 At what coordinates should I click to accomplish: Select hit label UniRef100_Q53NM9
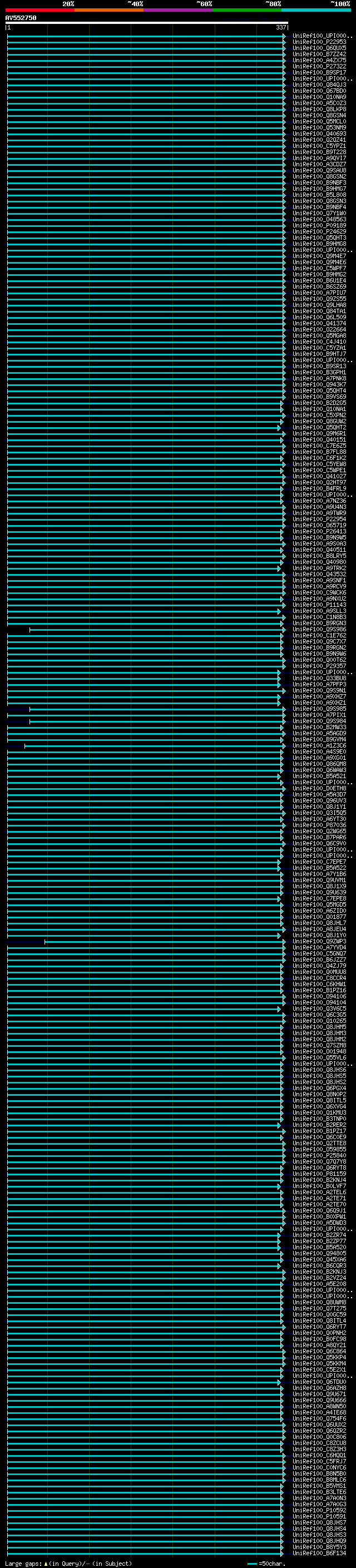[319, 127]
